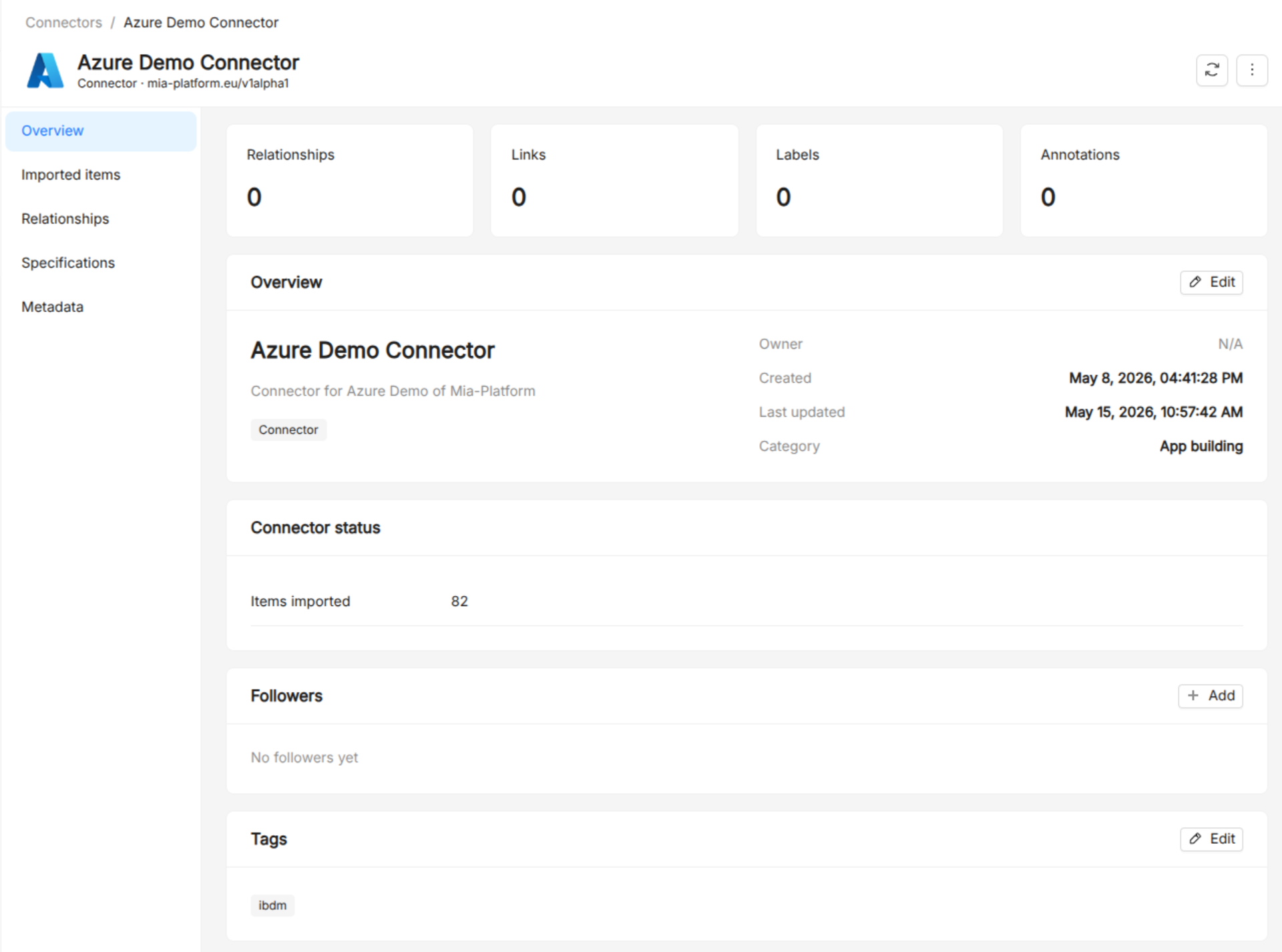Click the Links count card

(x=614, y=180)
